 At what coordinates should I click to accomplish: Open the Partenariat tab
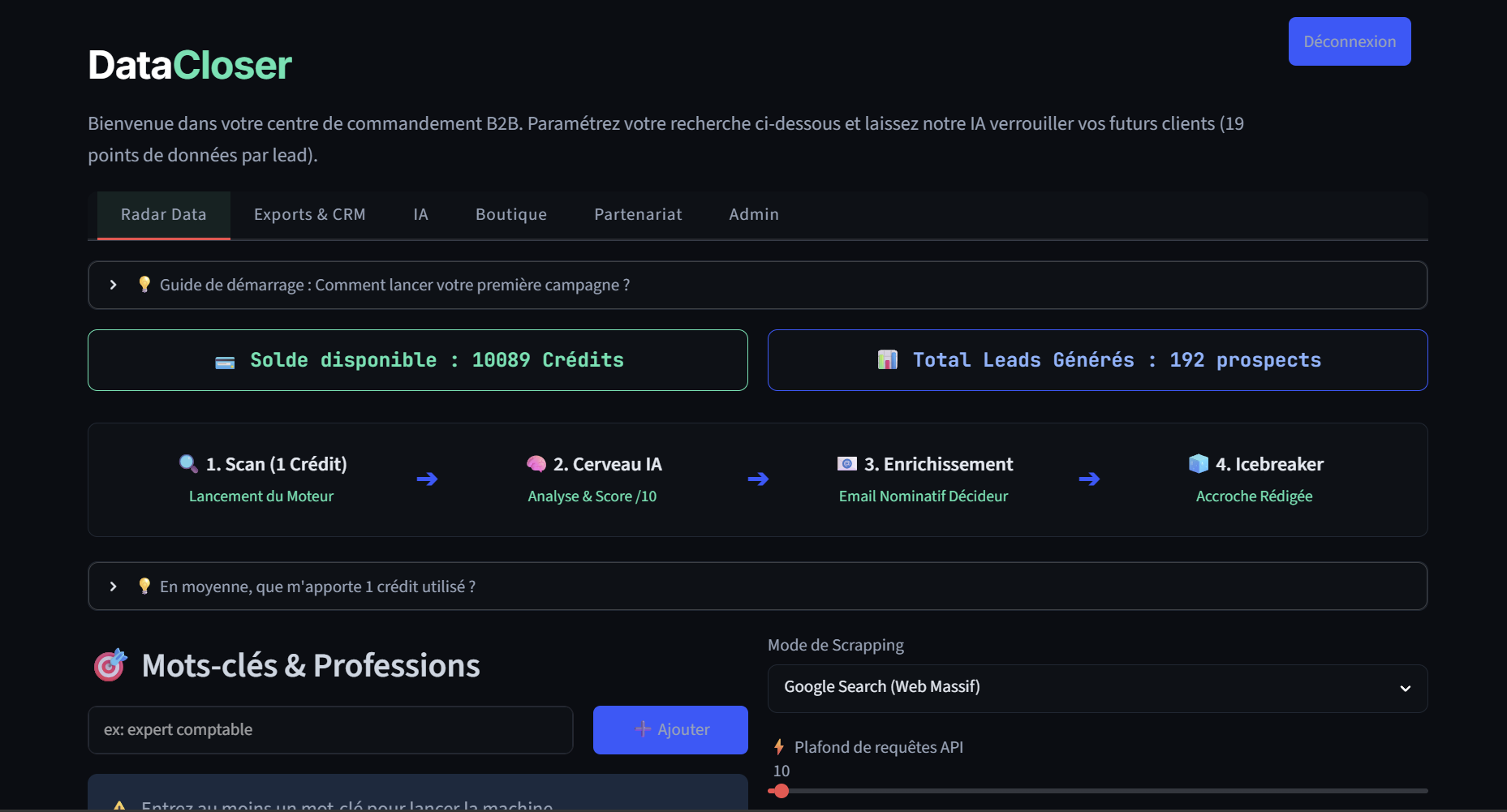[x=638, y=215]
